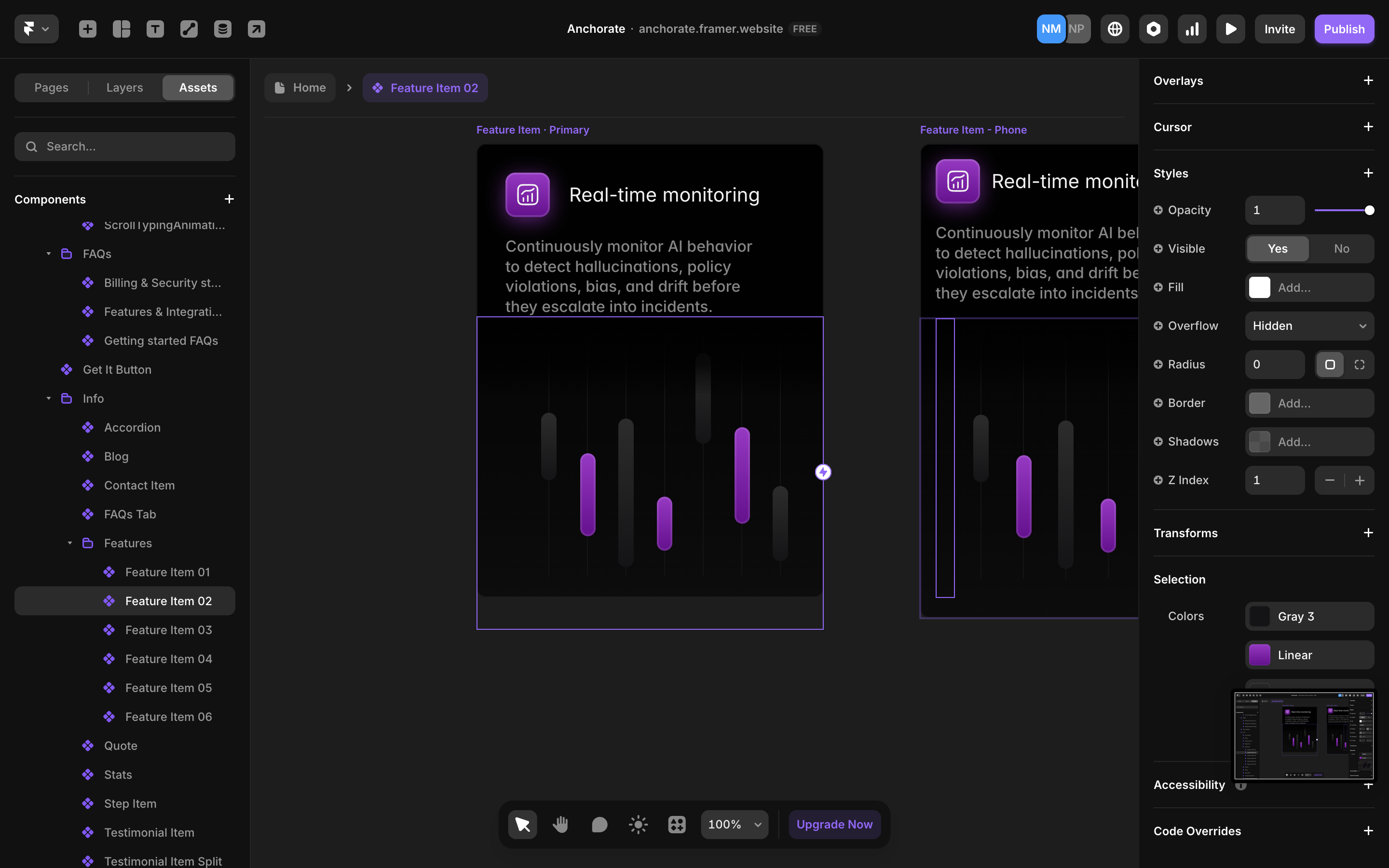Open the Overflow Hidden dropdown
The width and height of the screenshot is (1389, 868).
pyautogui.click(x=1309, y=325)
